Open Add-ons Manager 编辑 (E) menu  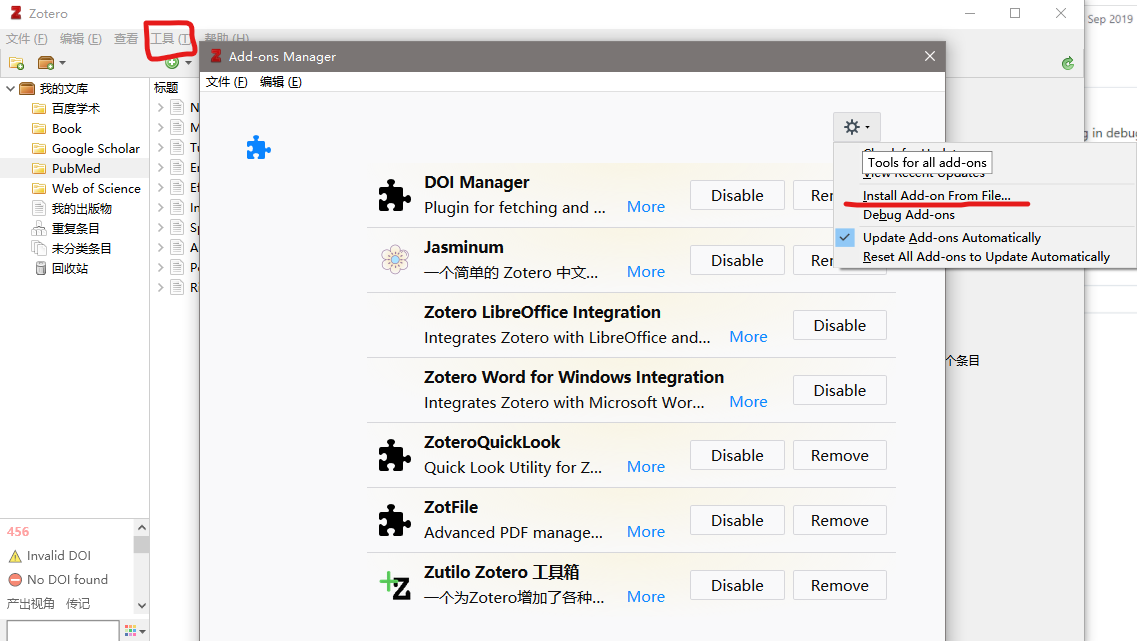point(281,82)
